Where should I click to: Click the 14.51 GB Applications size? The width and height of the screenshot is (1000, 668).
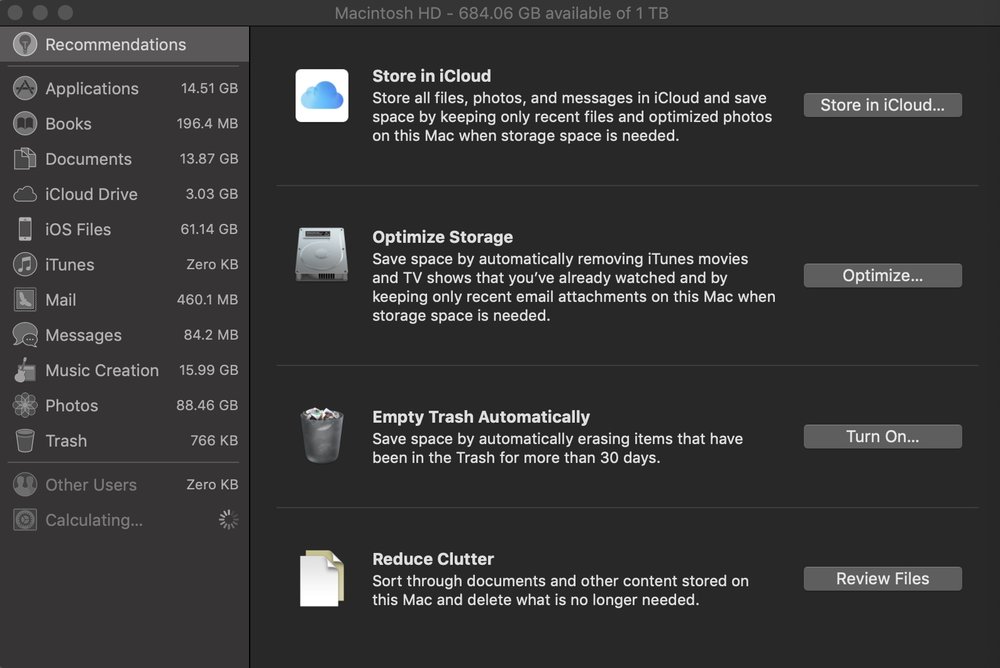point(209,88)
